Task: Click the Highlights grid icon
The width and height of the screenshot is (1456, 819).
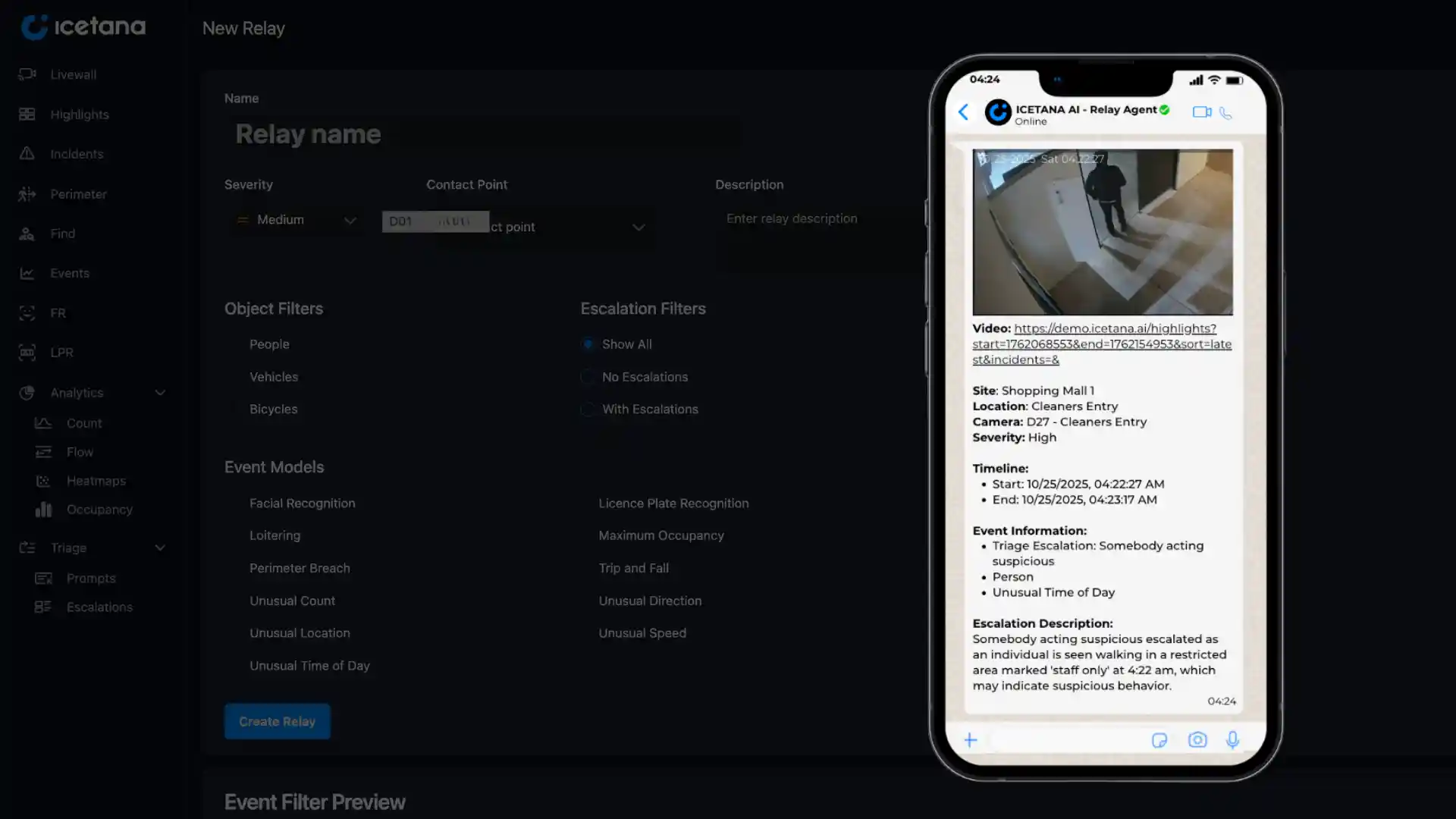Action: click(27, 114)
